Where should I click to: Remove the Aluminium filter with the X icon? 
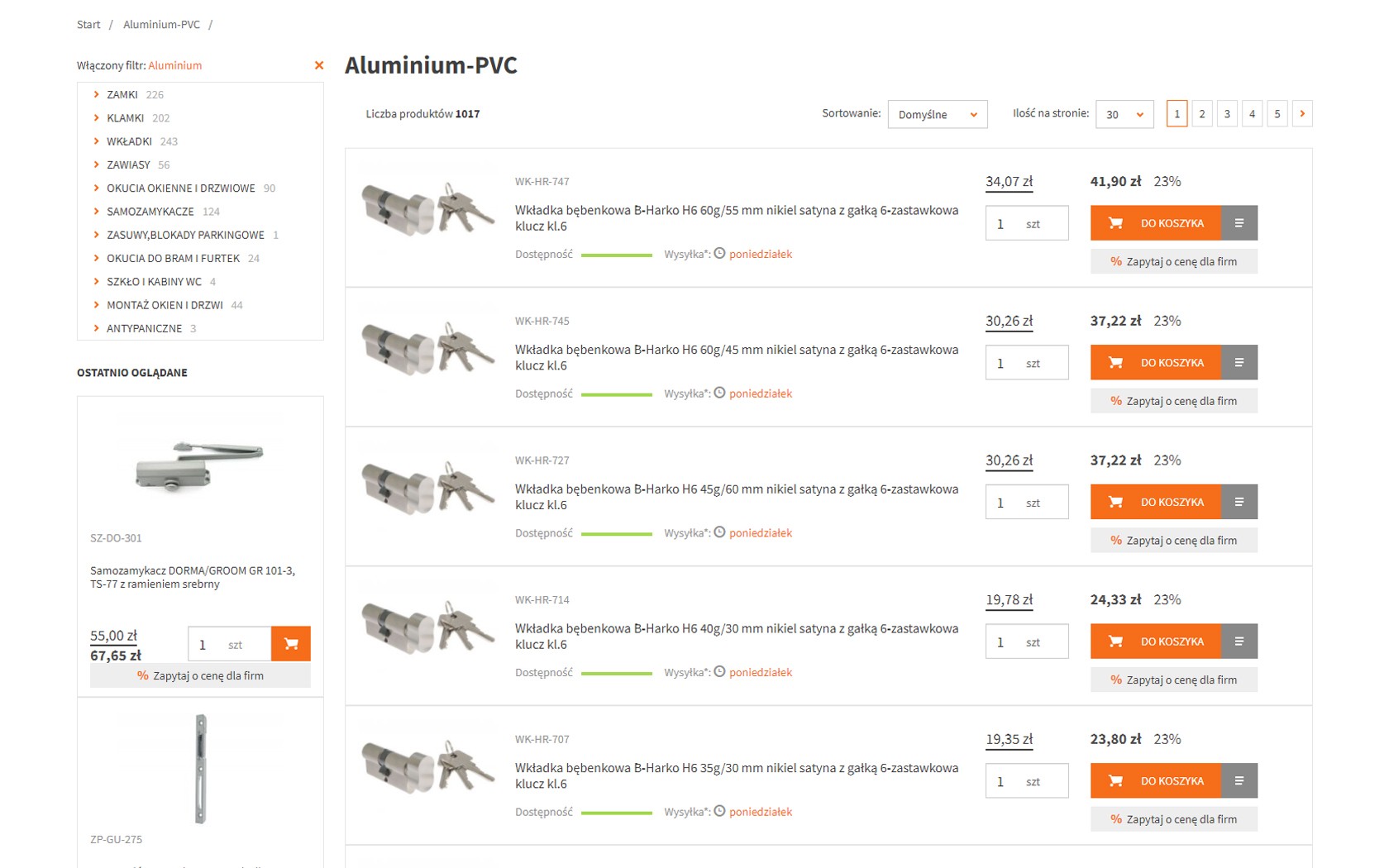(318, 65)
